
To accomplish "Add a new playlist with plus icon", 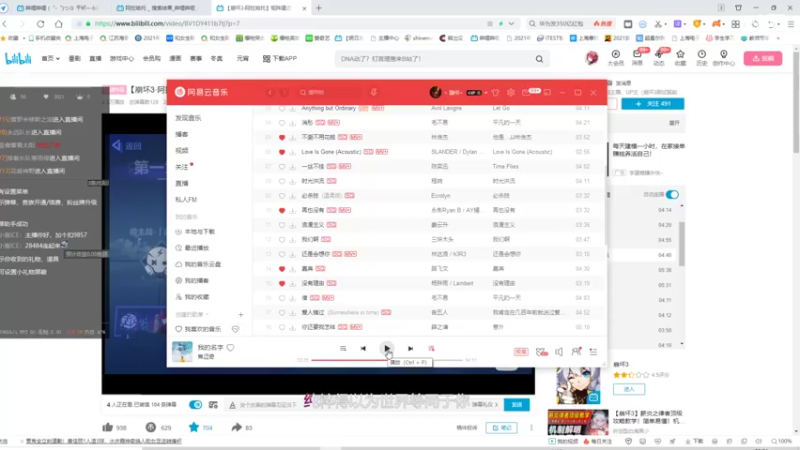I will coord(241,315).
